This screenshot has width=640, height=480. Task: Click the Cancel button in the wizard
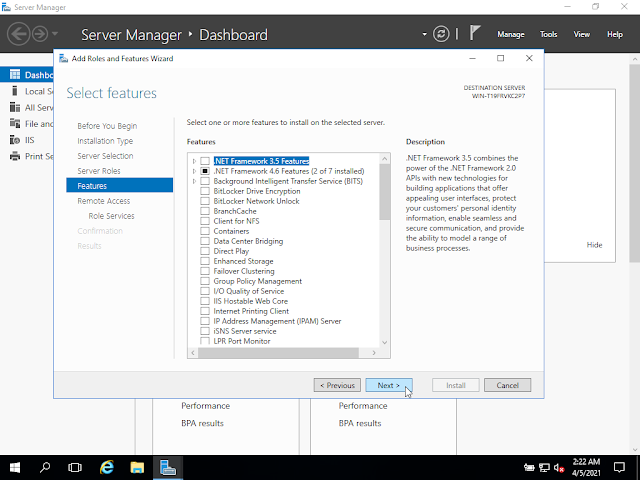507,385
